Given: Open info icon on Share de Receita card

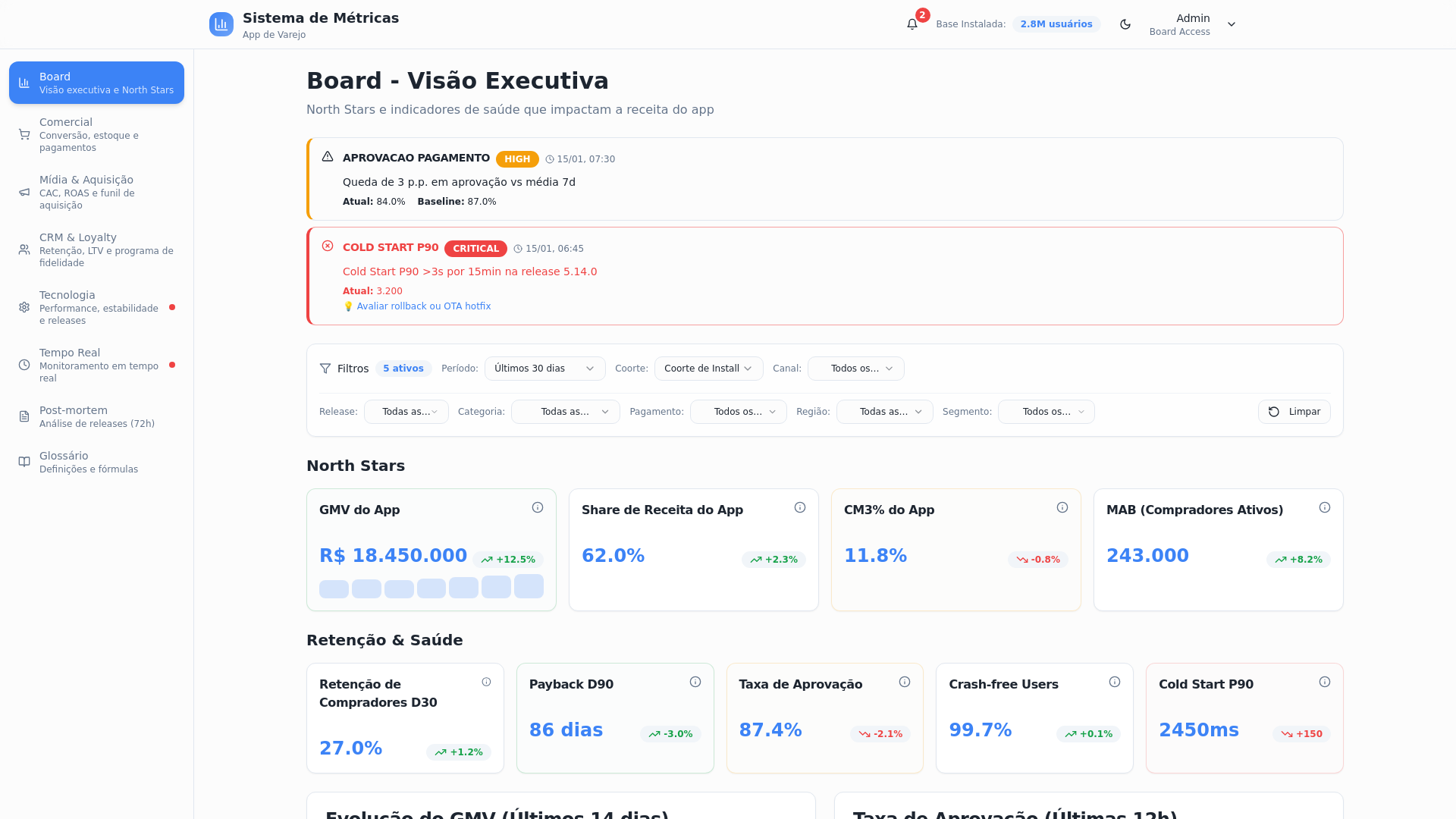Looking at the screenshot, I should (x=800, y=507).
